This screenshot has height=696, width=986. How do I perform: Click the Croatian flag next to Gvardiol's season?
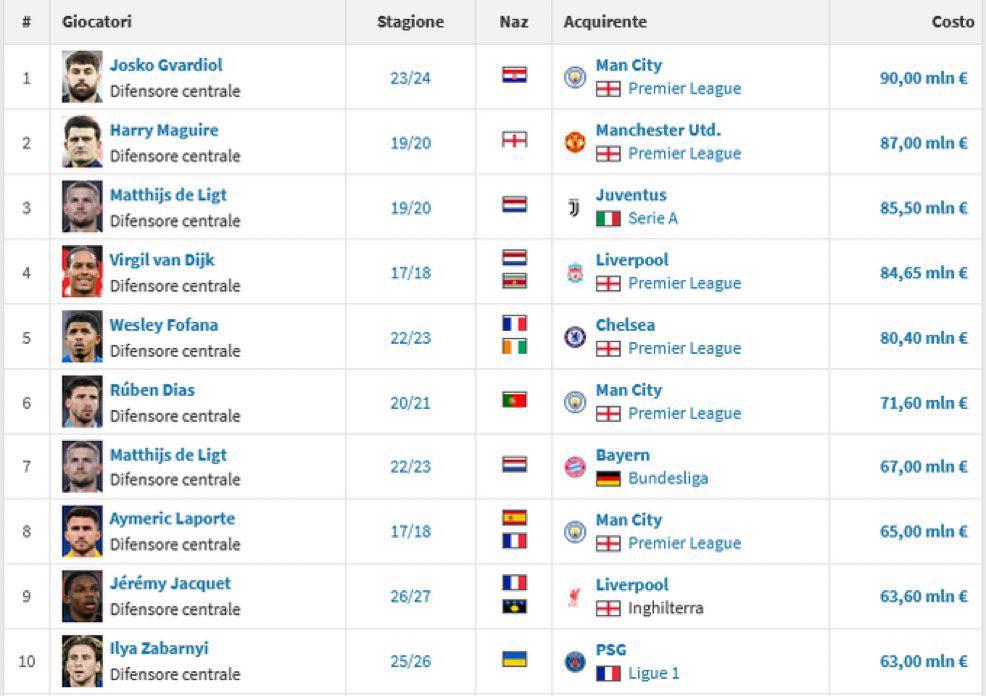click(x=513, y=72)
